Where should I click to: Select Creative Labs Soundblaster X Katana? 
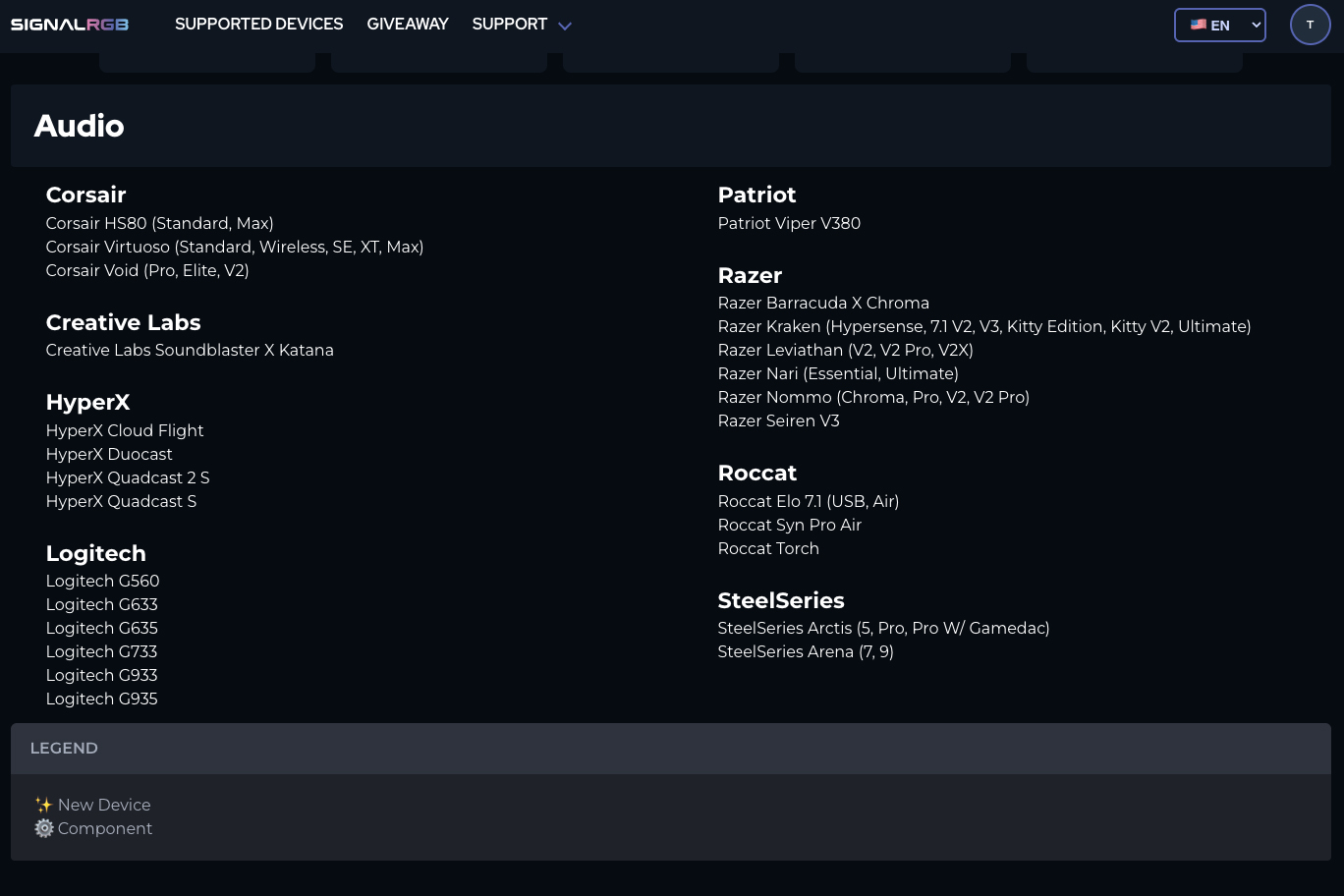190,350
